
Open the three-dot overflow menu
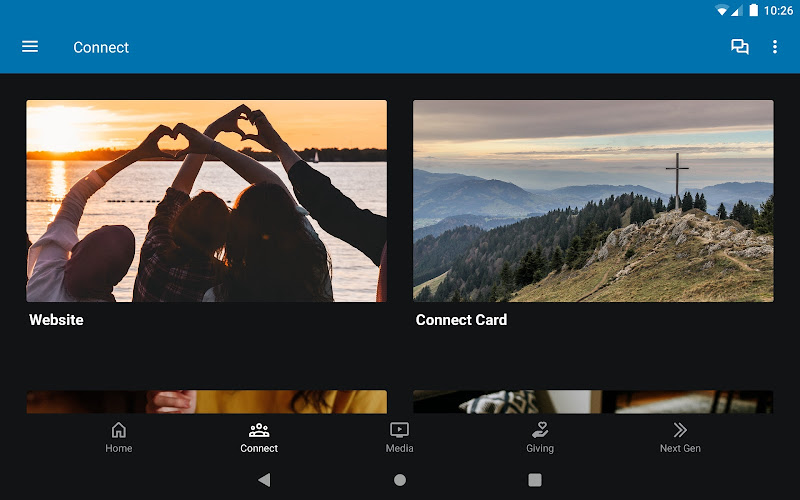pyautogui.click(x=774, y=47)
